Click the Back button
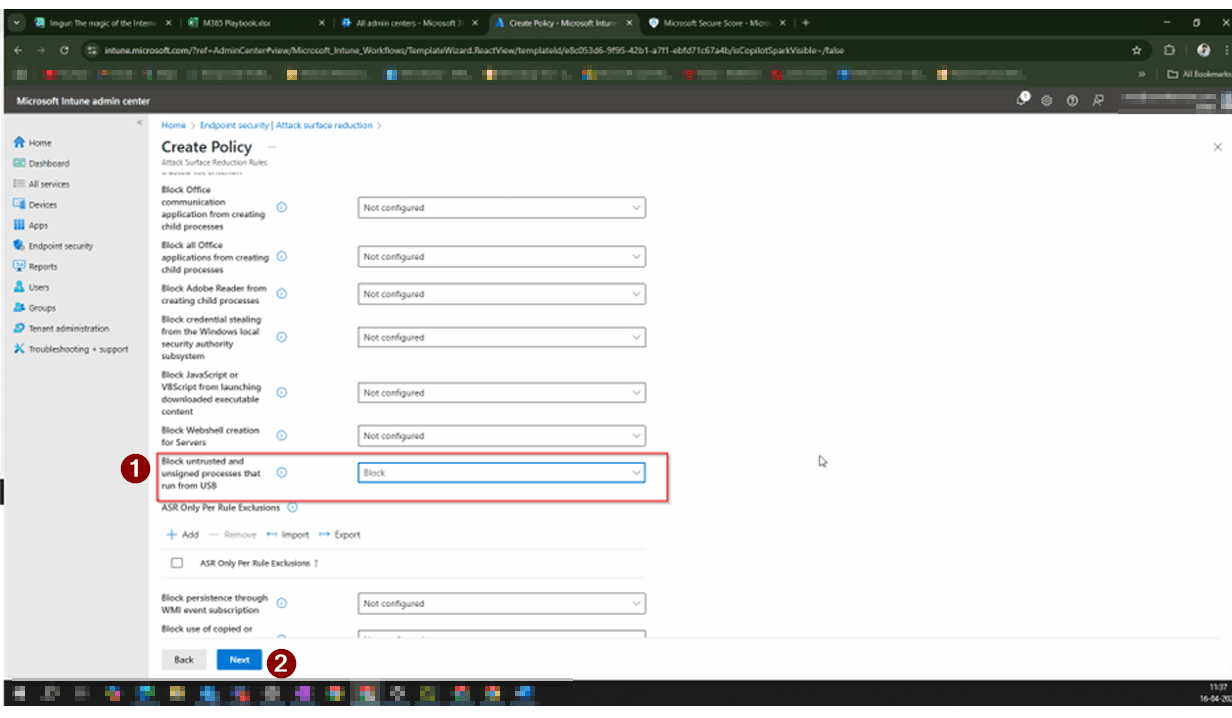 tap(184, 660)
